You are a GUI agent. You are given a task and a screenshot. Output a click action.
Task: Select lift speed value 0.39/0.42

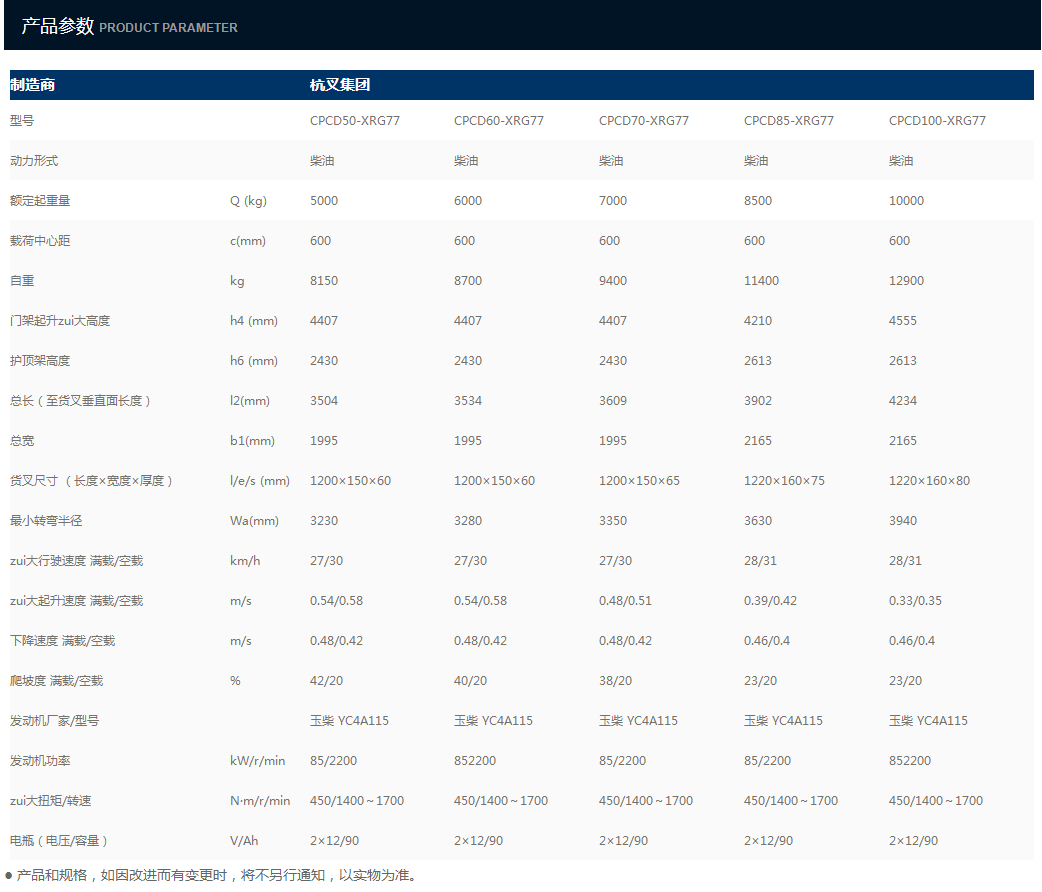(x=770, y=601)
